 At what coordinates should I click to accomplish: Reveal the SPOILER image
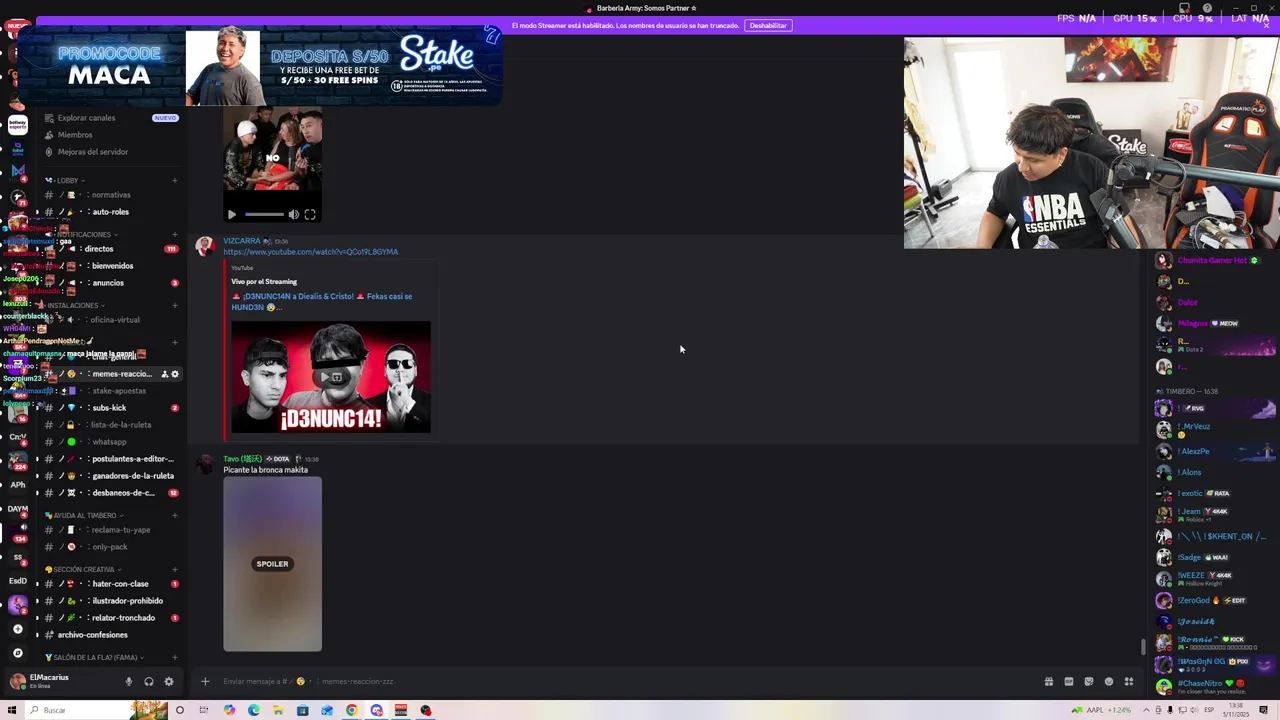[272, 564]
